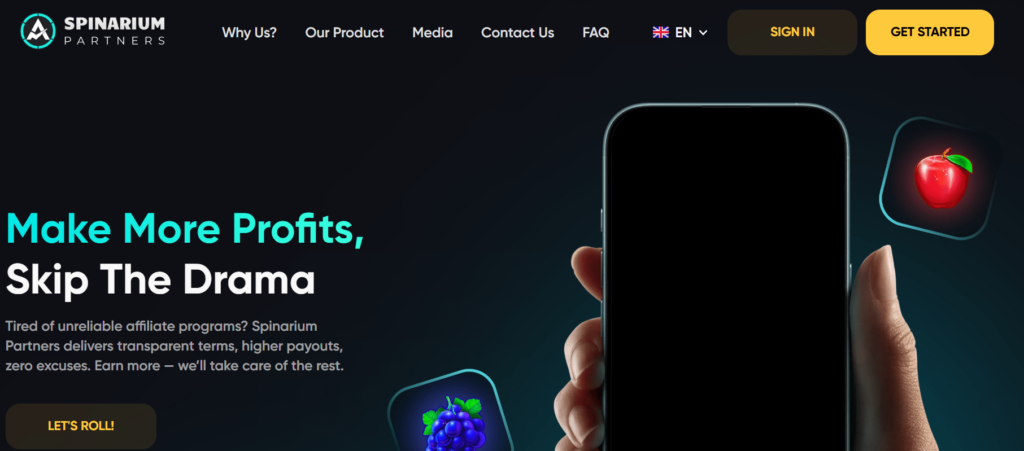Select Contact Us in the navigation
The width and height of the screenshot is (1024, 451).
[x=517, y=33]
